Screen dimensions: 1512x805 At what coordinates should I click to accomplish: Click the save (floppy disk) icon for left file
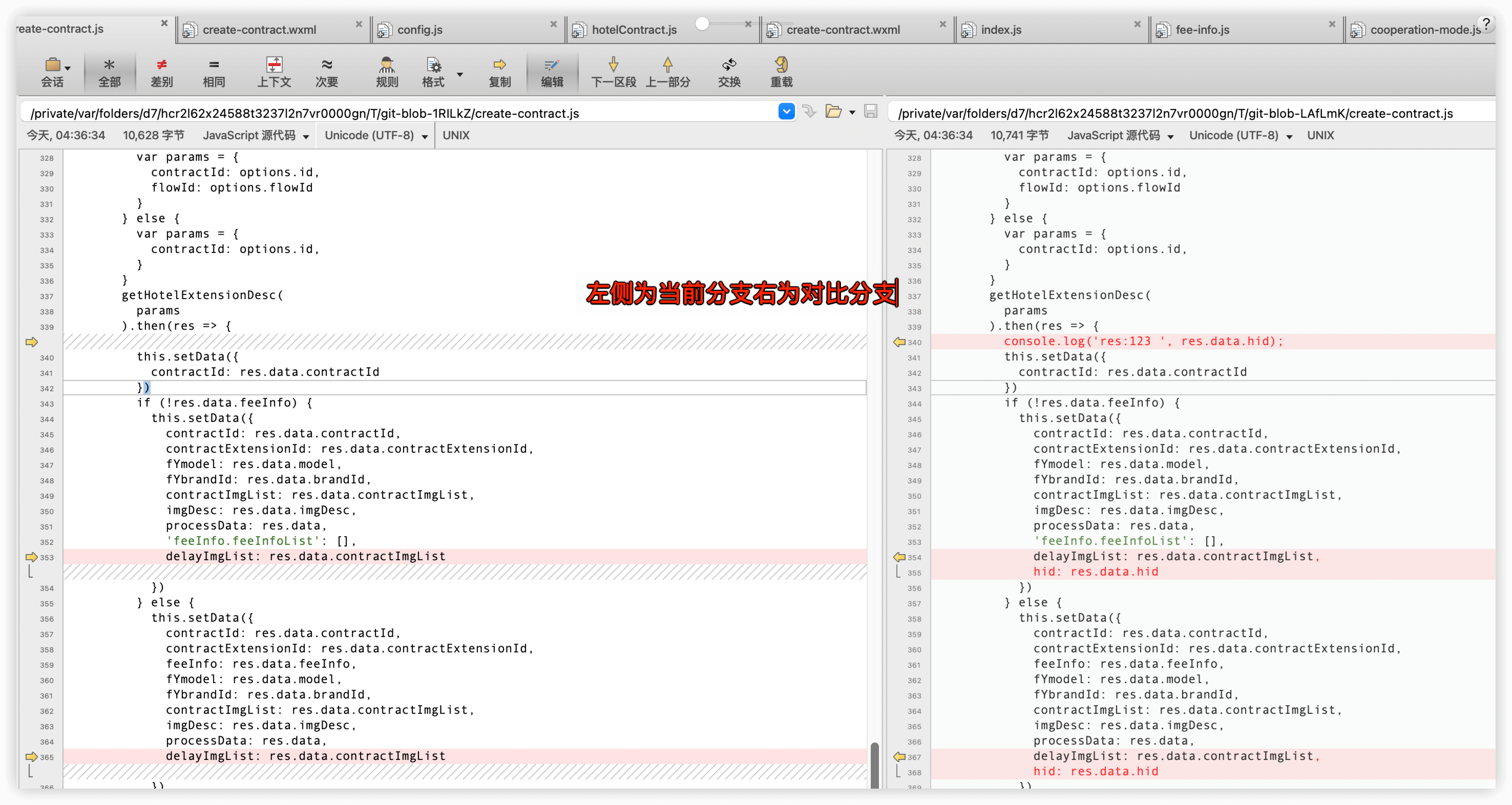[x=870, y=112]
